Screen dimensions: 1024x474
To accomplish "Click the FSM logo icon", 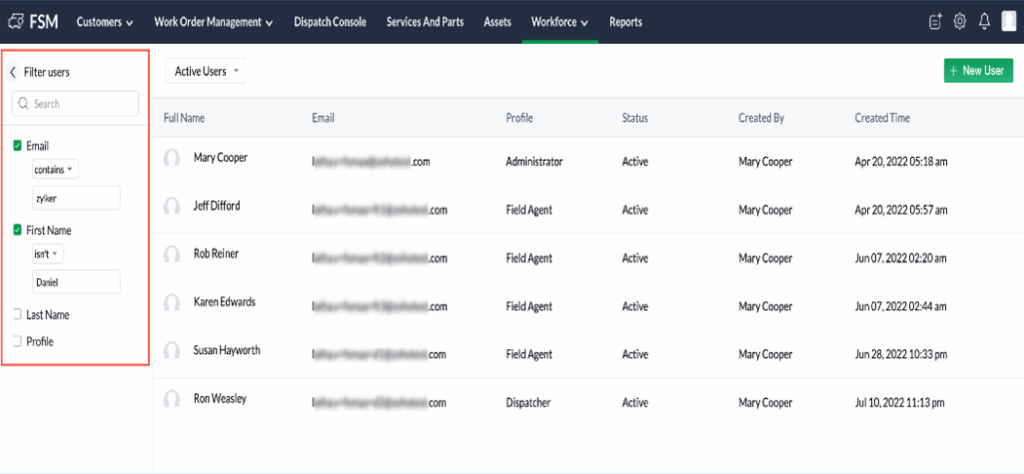I will pos(17,21).
